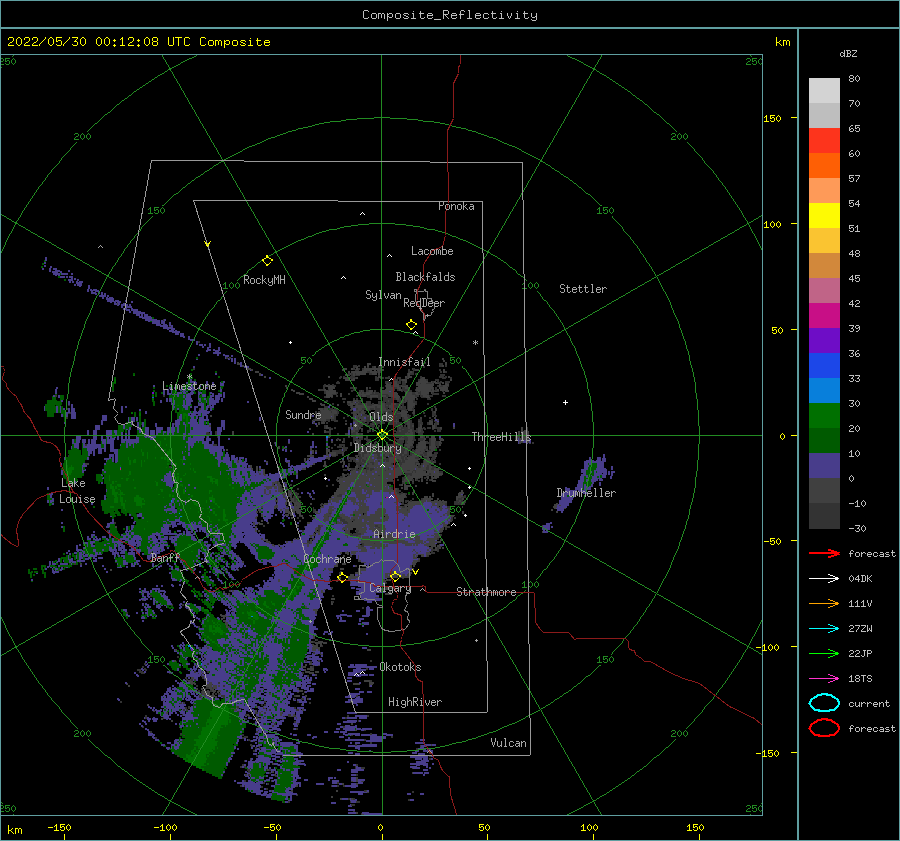900x841 pixels.
Task: Click the Composite_Reflectivity title text
Action: [x=450, y=15]
